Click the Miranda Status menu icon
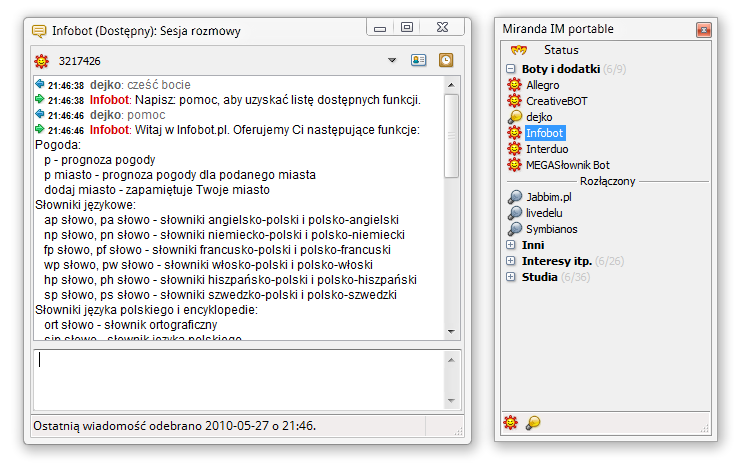The image size is (744, 467). [519, 49]
